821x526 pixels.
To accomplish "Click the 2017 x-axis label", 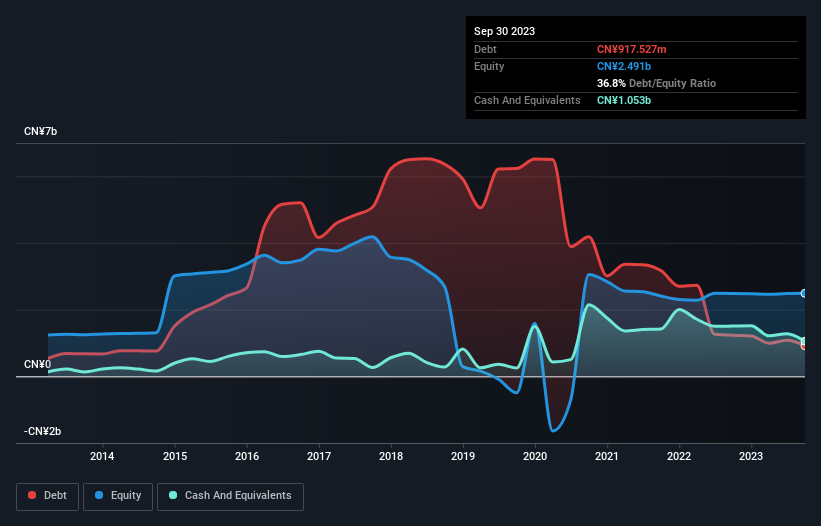I will pyautogui.click(x=319, y=456).
